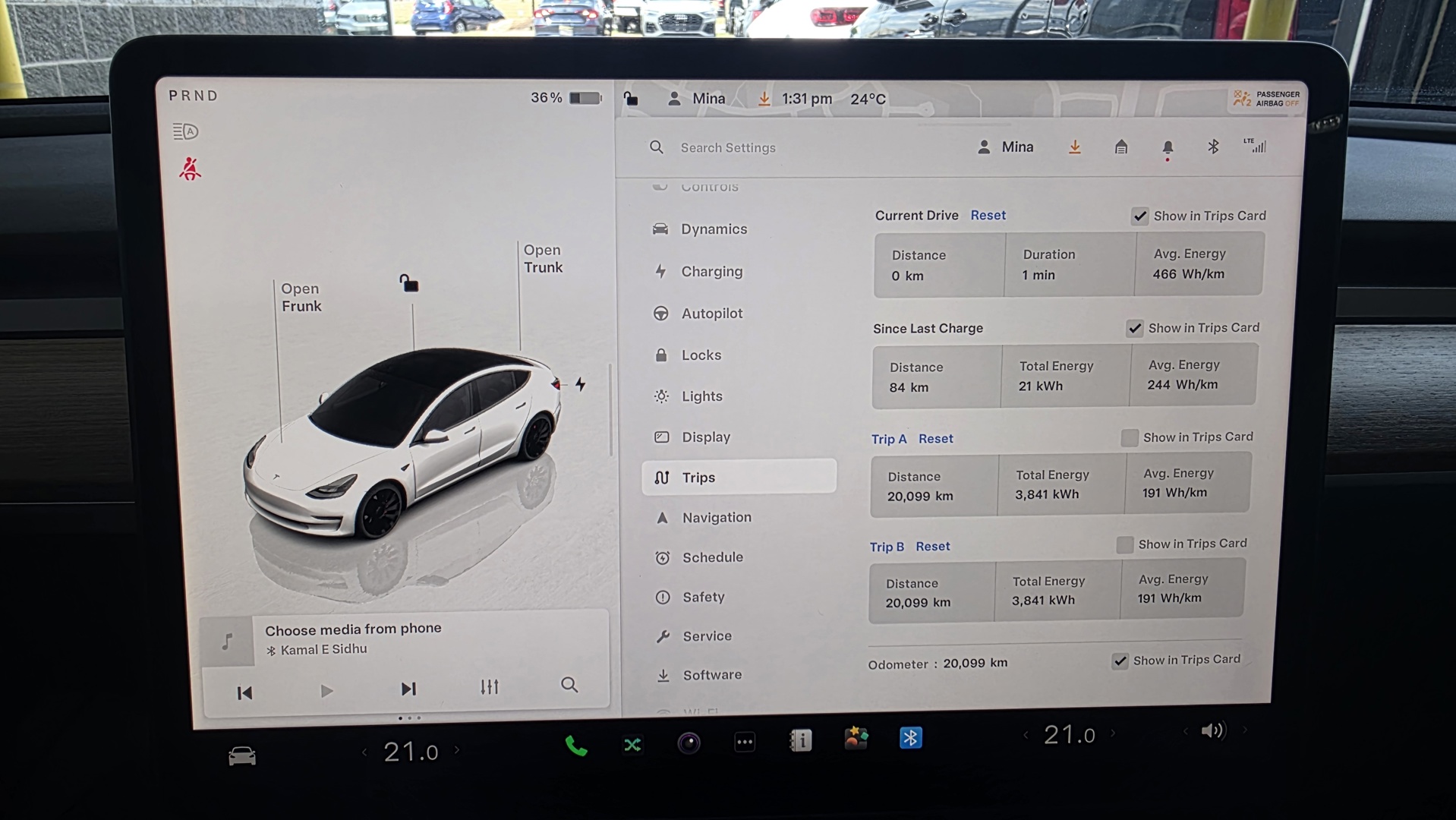Increase passenger temperature with right arrow
Screen dimensions: 1456x820
pyautogui.click(x=1113, y=733)
